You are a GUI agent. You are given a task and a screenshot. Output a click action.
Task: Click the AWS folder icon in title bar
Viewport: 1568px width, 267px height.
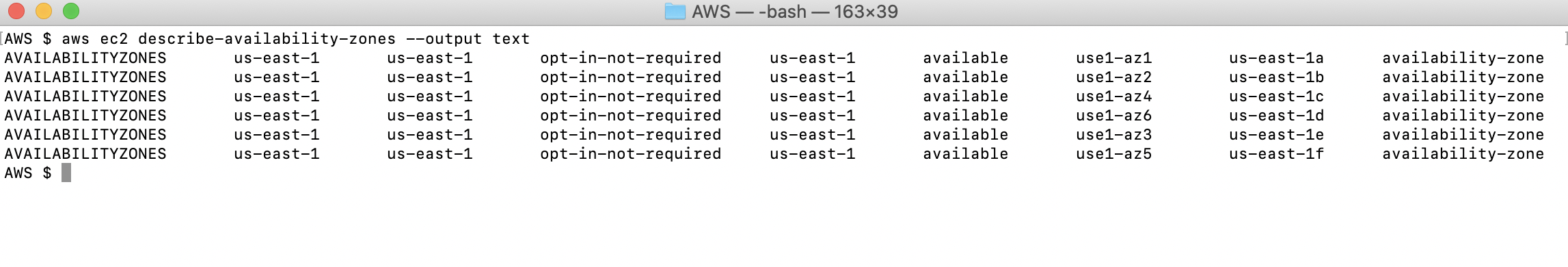click(675, 12)
